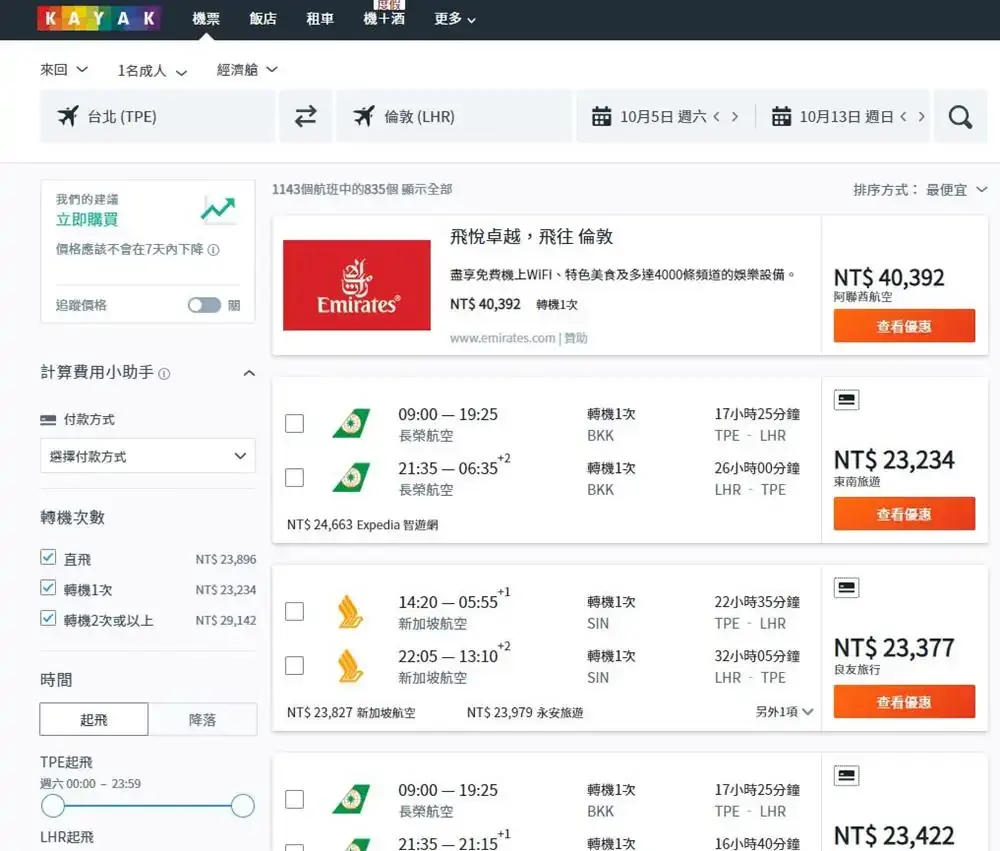Check the second 09:00 — 19:25 長榮航空 flight
This screenshot has width=1000, height=851.
294,799
